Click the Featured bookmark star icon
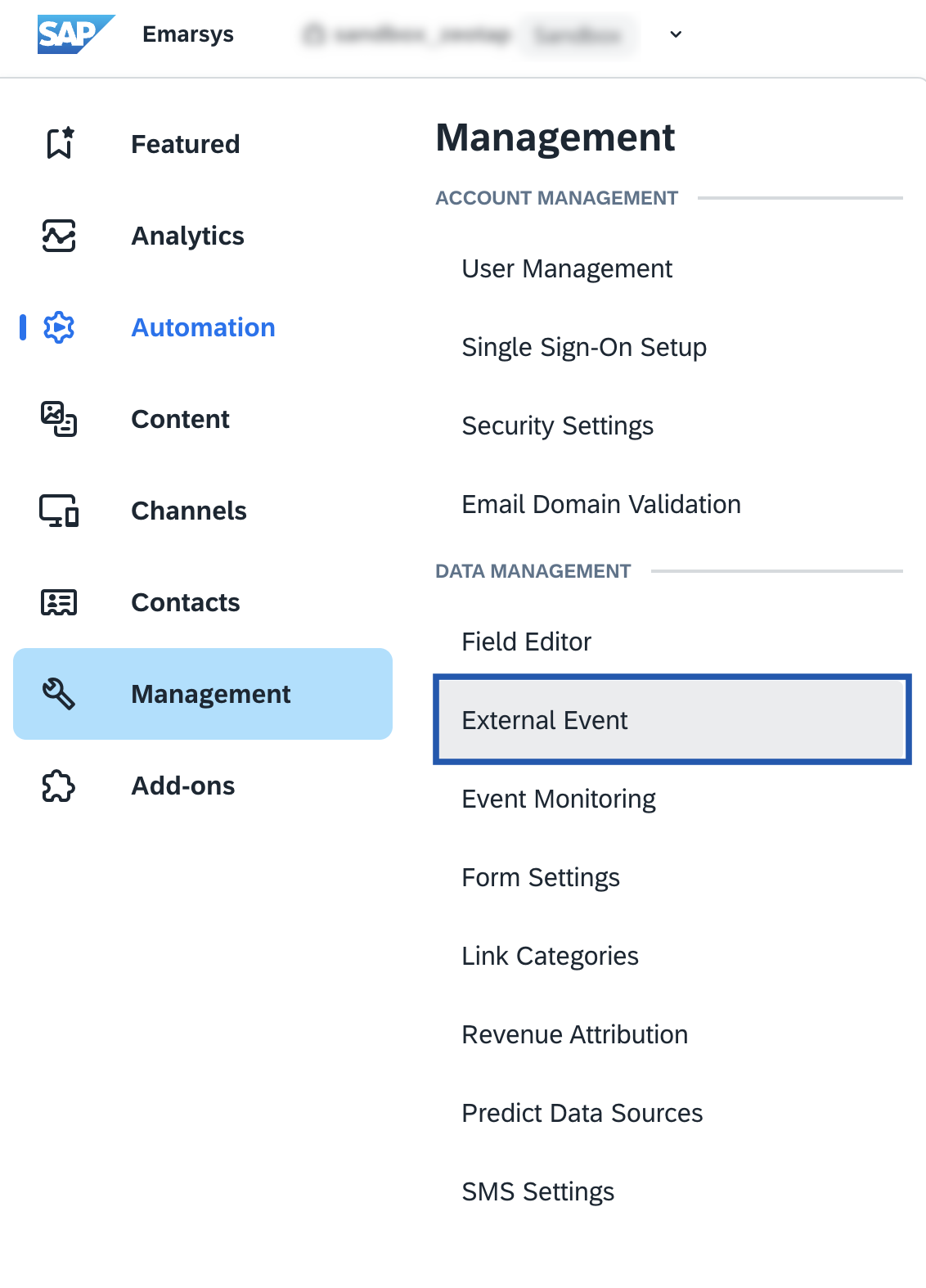 [60, 143]
